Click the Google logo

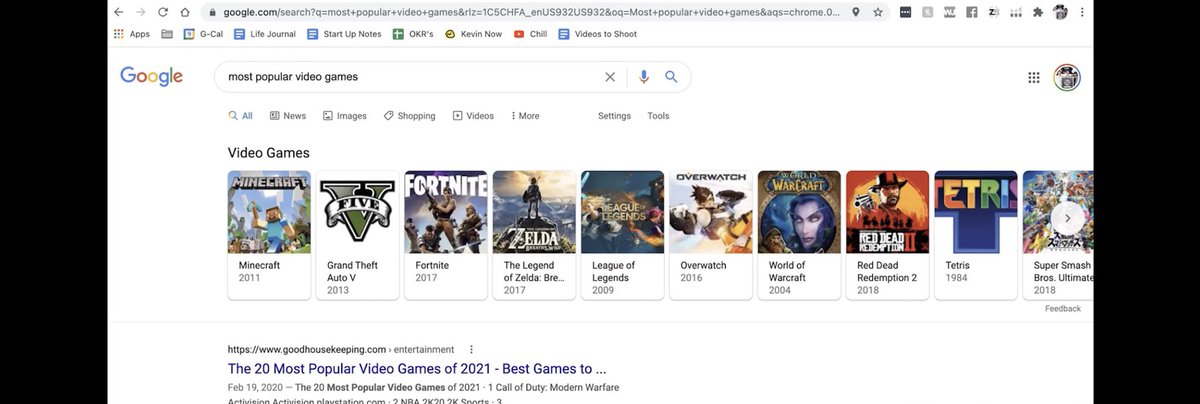[151, 77]
